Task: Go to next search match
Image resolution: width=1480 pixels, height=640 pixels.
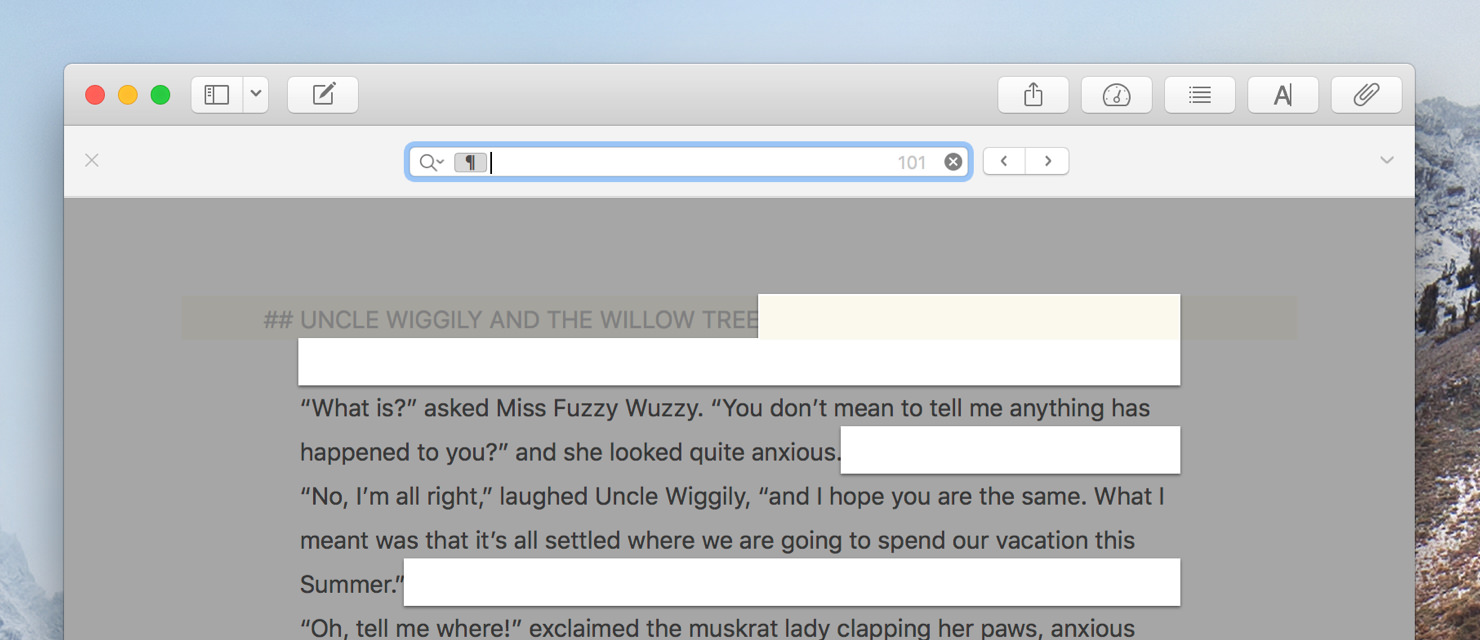Action: click(x=1047, y=161)
